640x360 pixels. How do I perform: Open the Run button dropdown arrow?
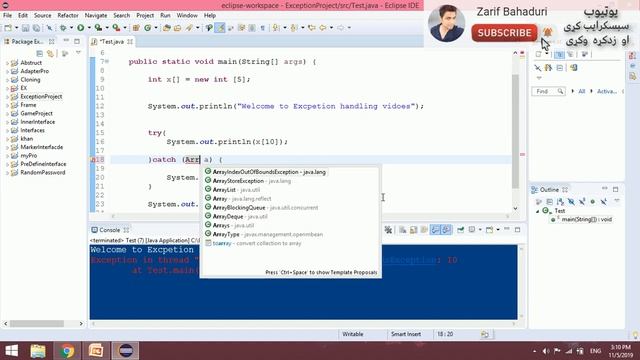pyautogui.click(x=89, y=28)
